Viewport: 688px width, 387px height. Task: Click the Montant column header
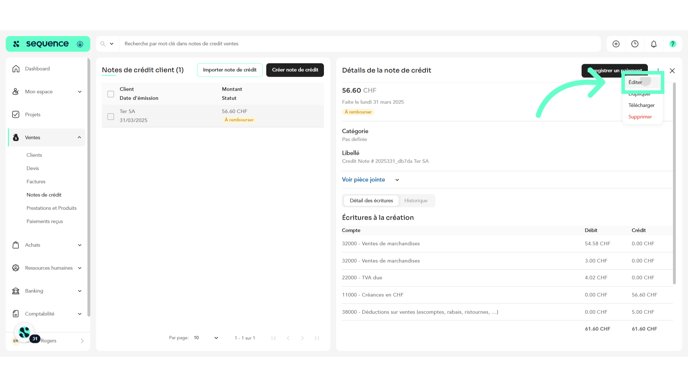pyautogui.click(x=232, y=89)
